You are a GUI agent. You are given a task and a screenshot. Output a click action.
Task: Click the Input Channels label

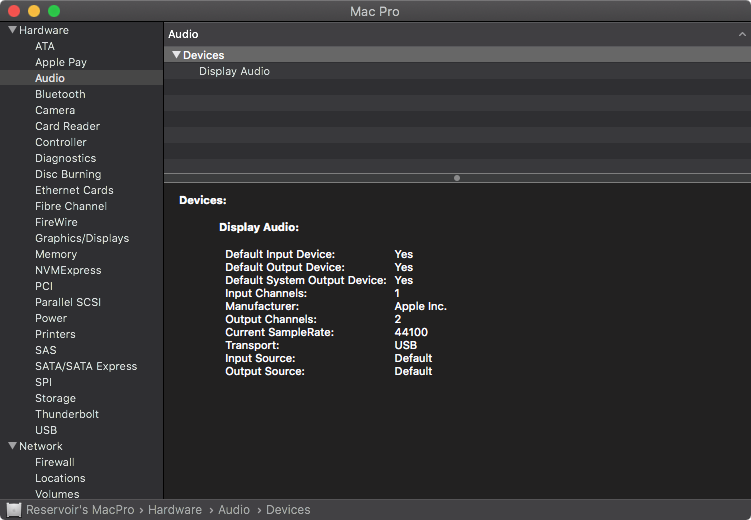(x=266, y=293)
